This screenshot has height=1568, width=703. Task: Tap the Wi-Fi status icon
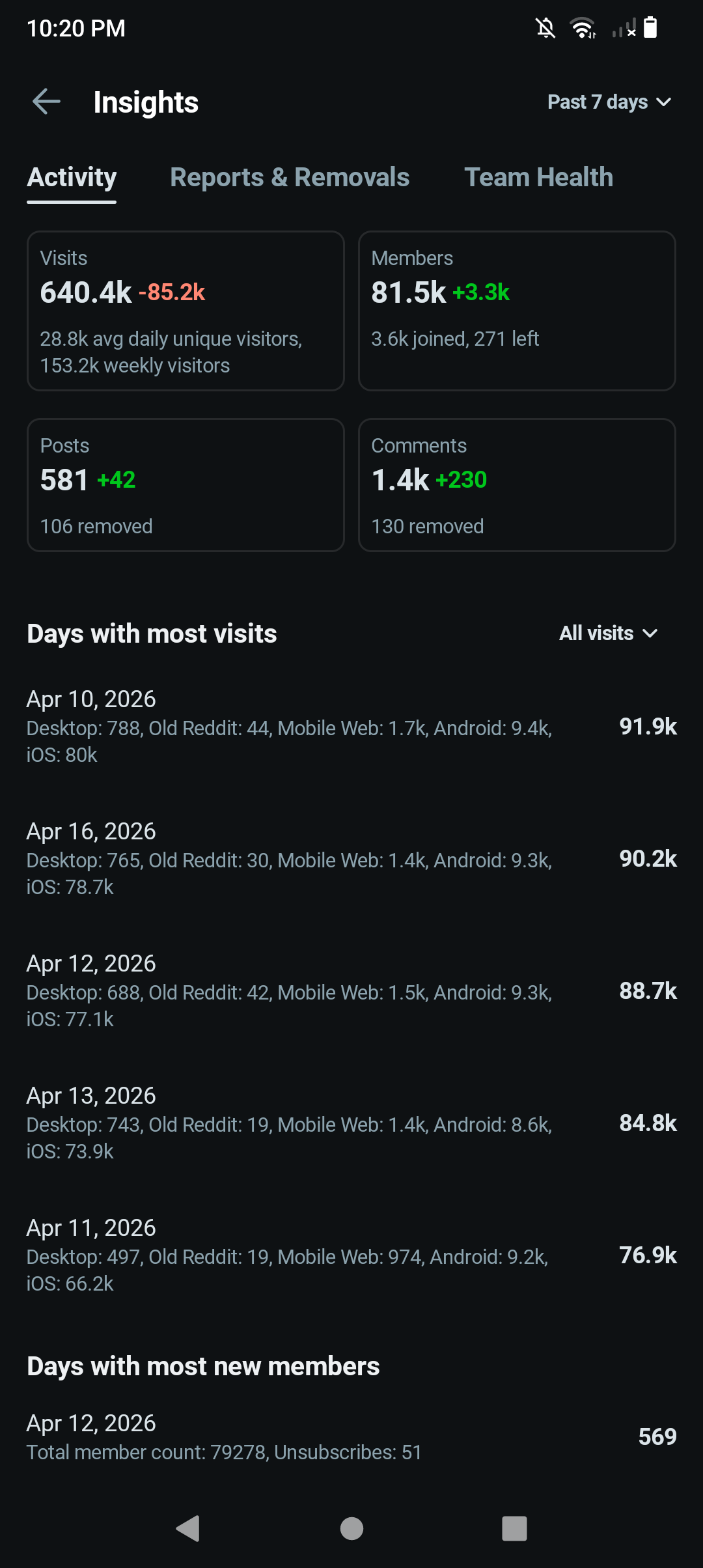click(583, 28)
